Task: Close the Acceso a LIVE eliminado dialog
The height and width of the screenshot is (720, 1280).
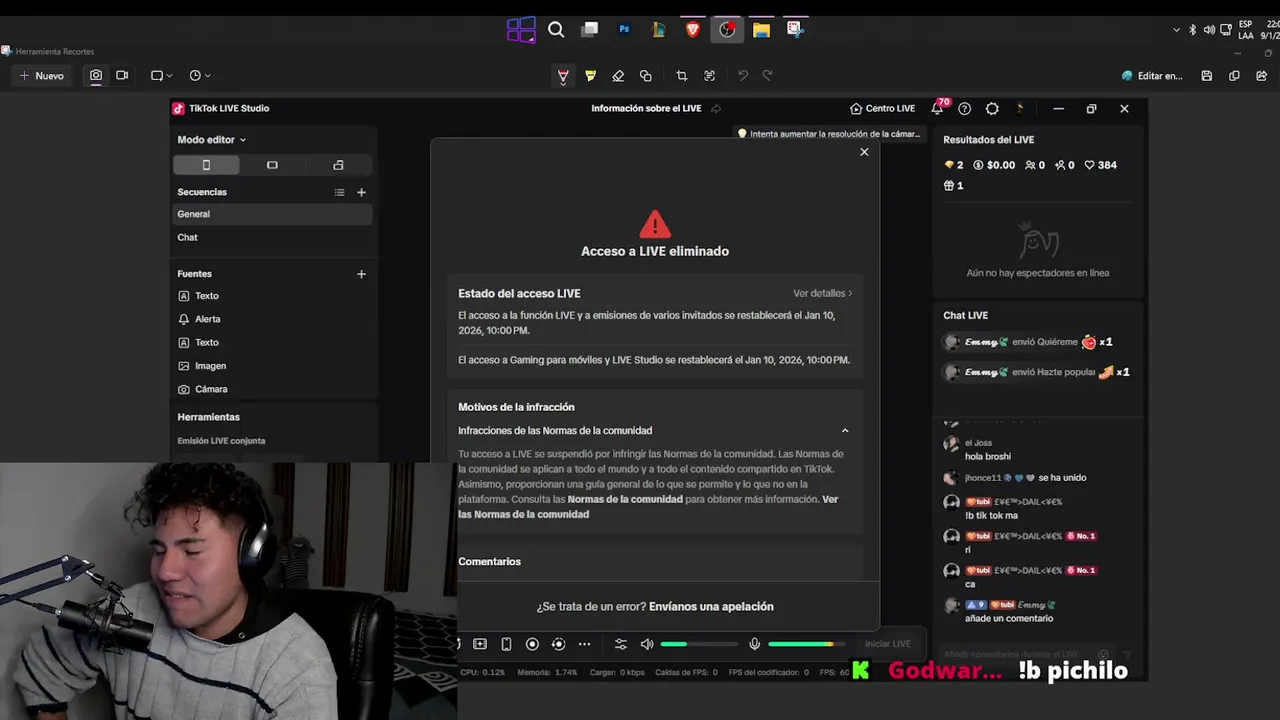Action: tap(864, 152)
